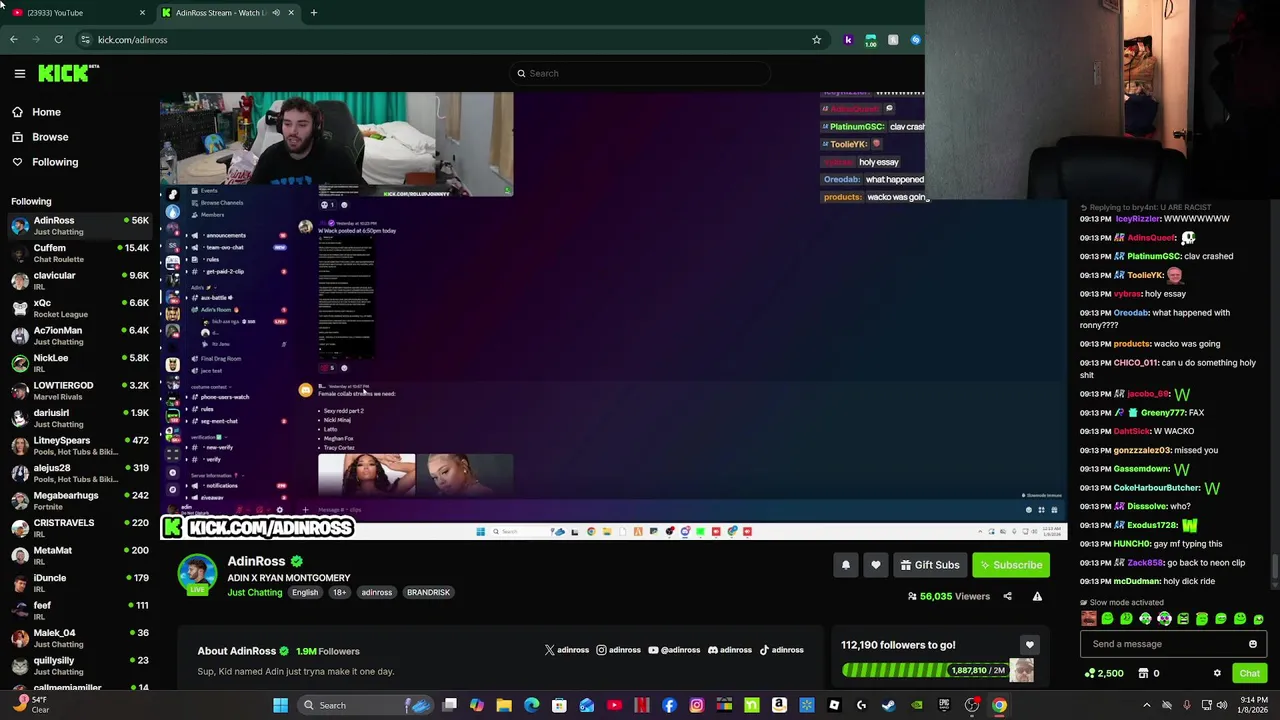Viewport: 1280px width, 720px height.
Task: Click the Just Chatting category link
Action: pos(255,592)
